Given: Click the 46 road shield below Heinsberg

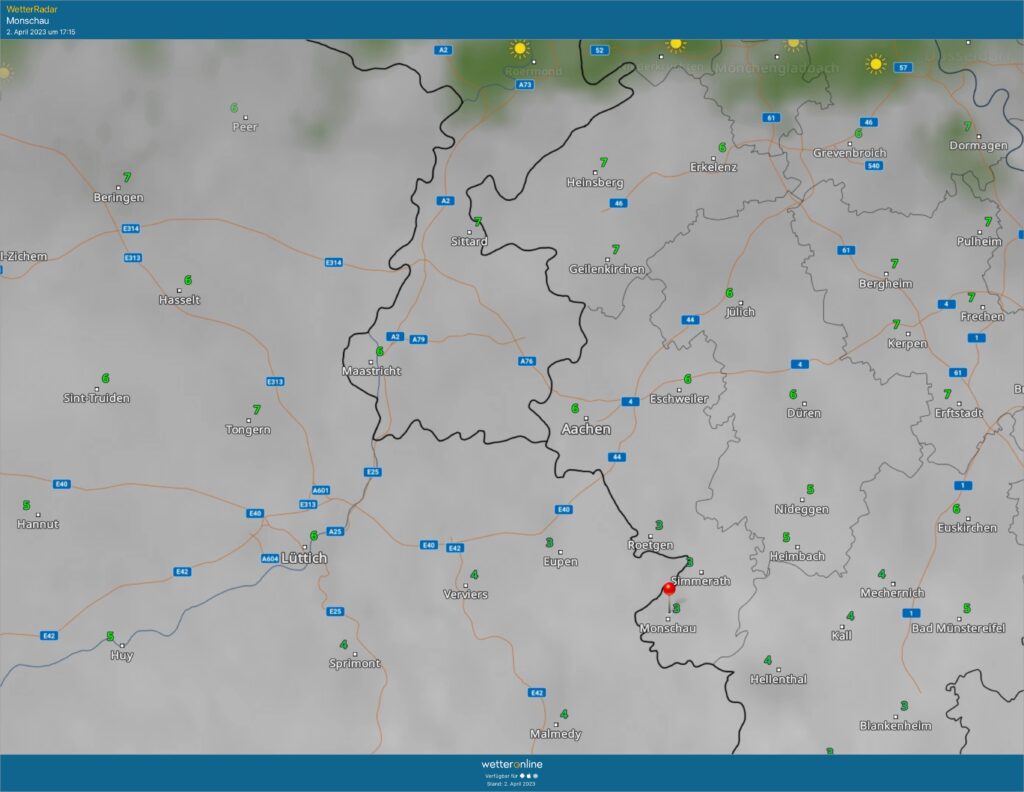Looking at the screenshot, I should pos(618,203).
